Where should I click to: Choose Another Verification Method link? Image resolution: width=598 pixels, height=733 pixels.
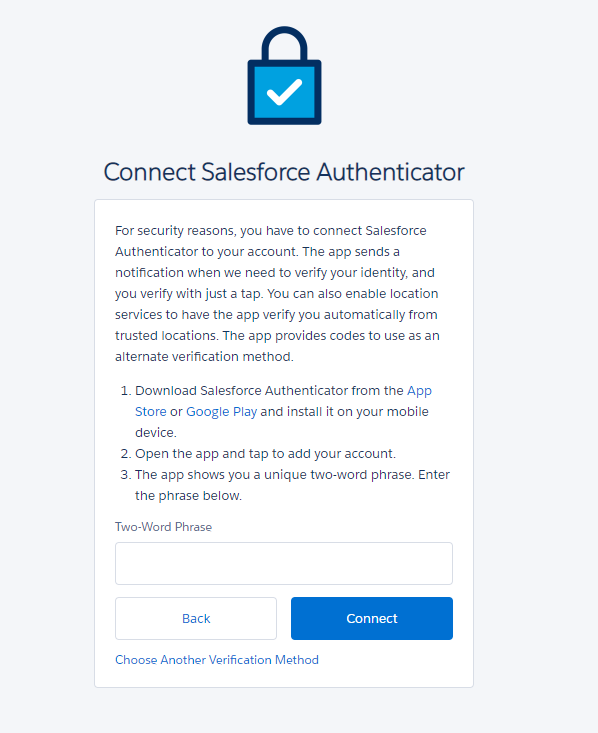217,660
